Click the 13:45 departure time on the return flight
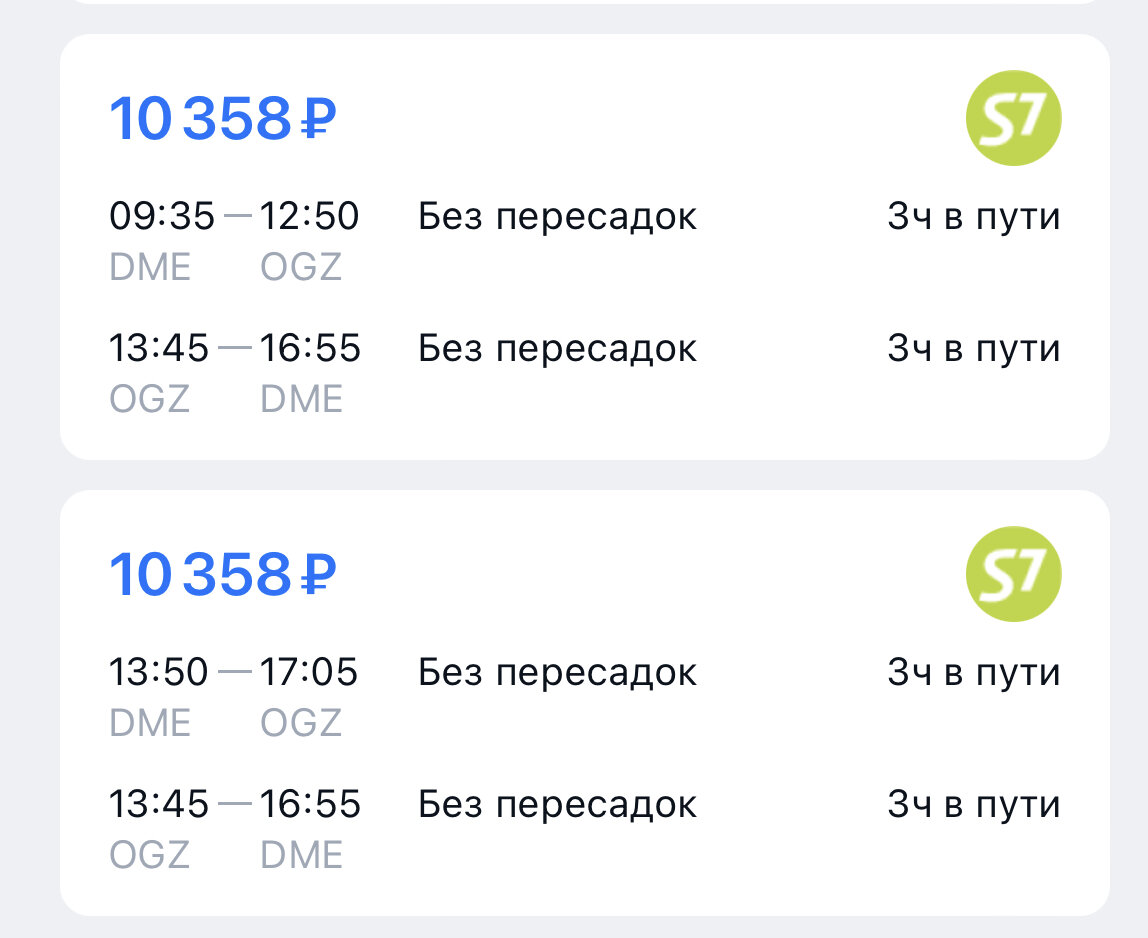This screenshot has width=1148, height=938. pos(162,347)
